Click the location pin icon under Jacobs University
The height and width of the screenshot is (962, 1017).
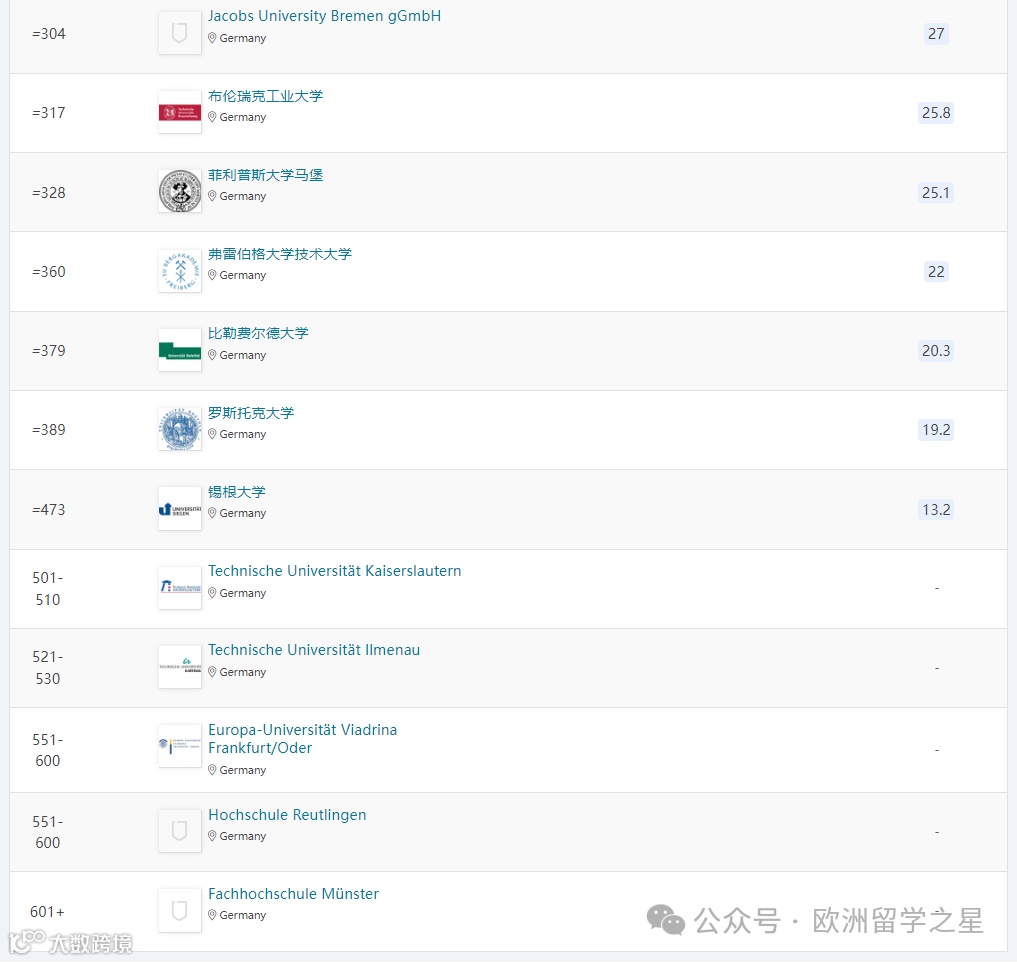212,38
